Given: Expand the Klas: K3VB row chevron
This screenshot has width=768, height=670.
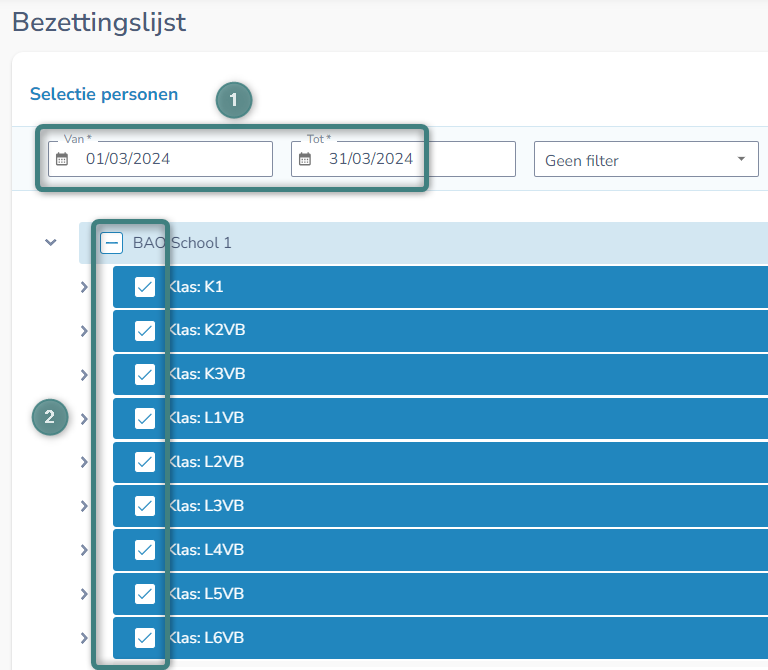Looking at the screenshot, I should point(84,375).
